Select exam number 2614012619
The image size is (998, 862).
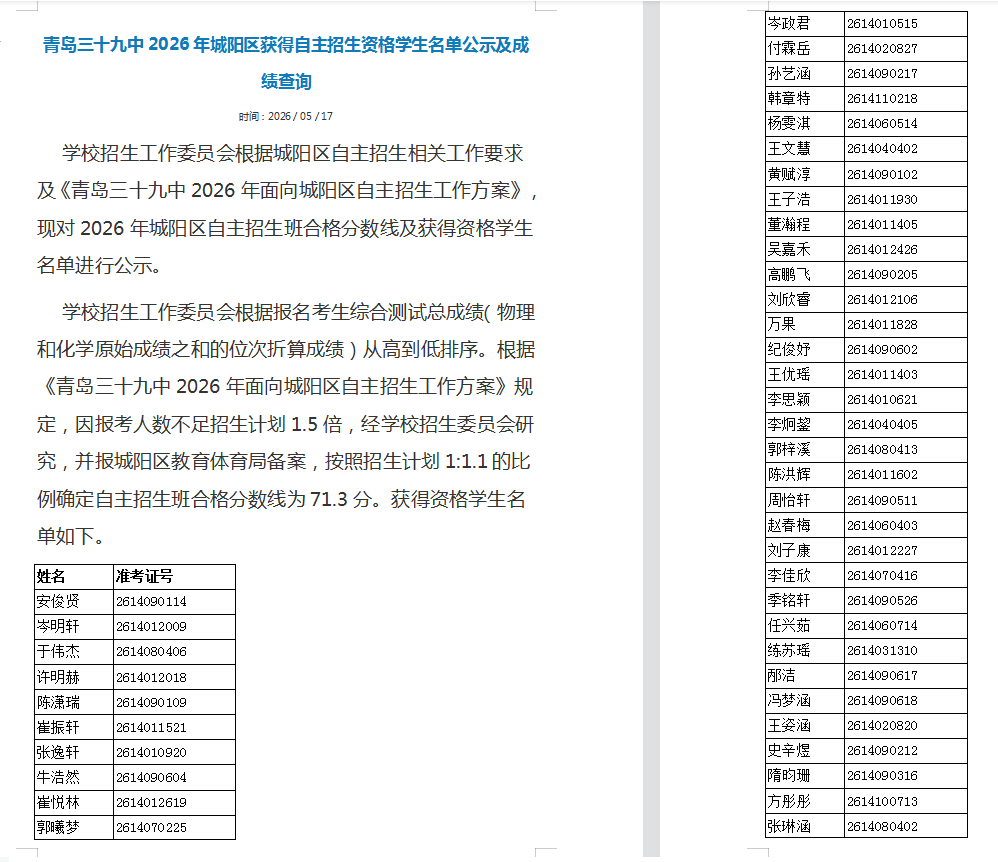point(151,802)
